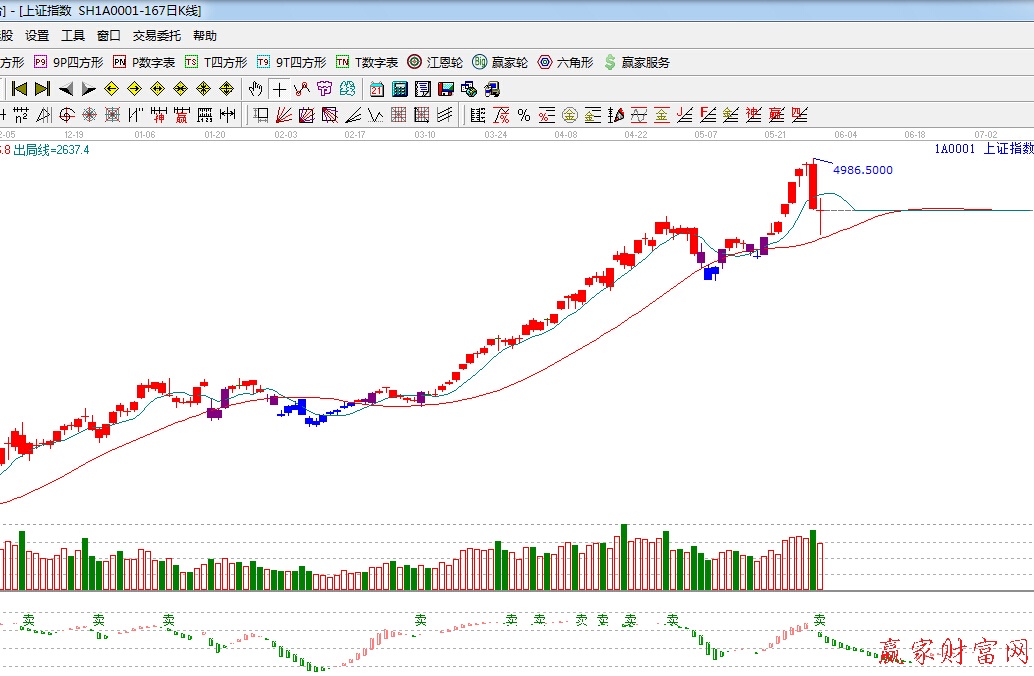Open the 设置 menu
The image size is (1034, 676).
(37, 36)
